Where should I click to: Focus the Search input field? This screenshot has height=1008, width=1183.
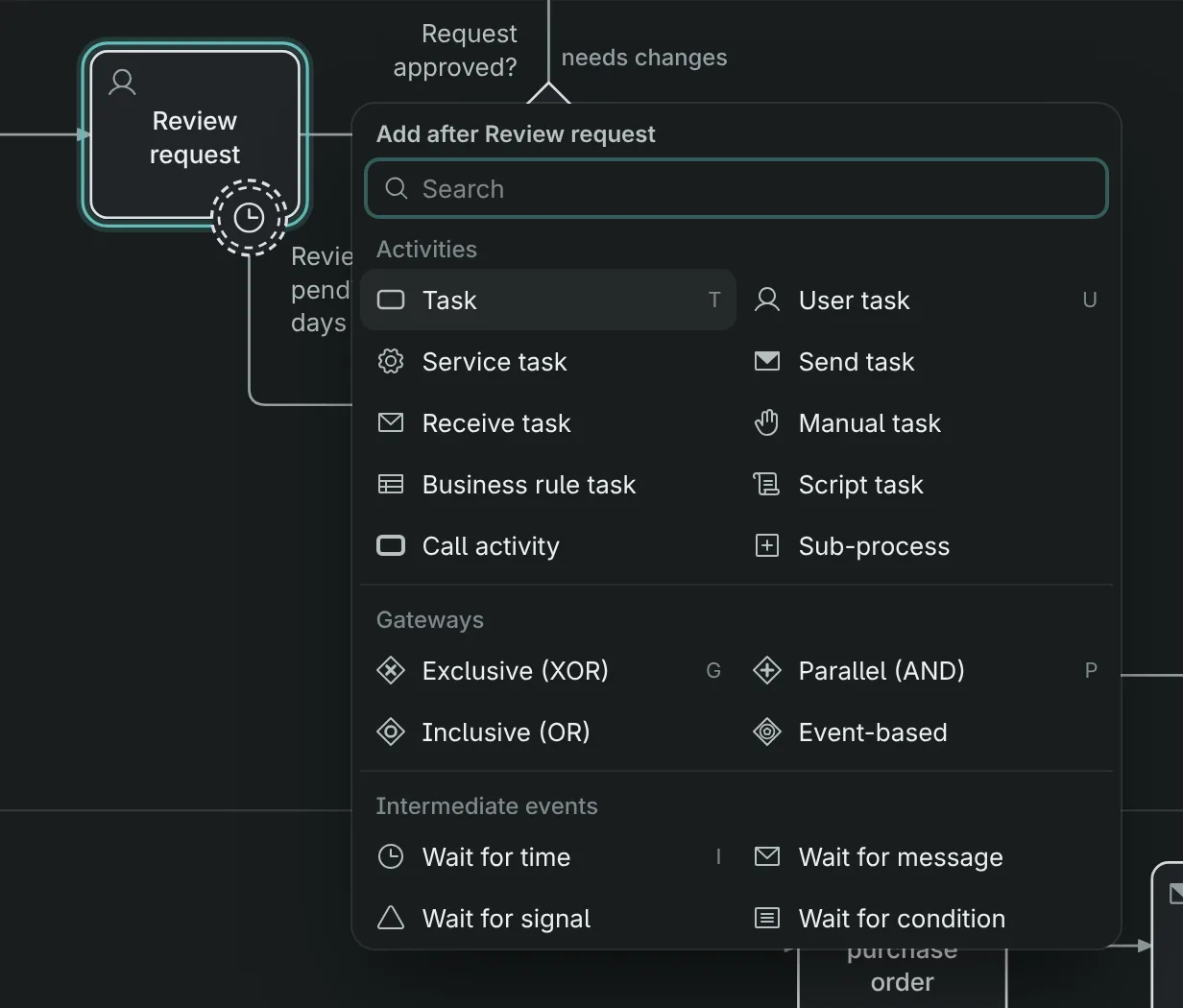(x=736, y=188)
